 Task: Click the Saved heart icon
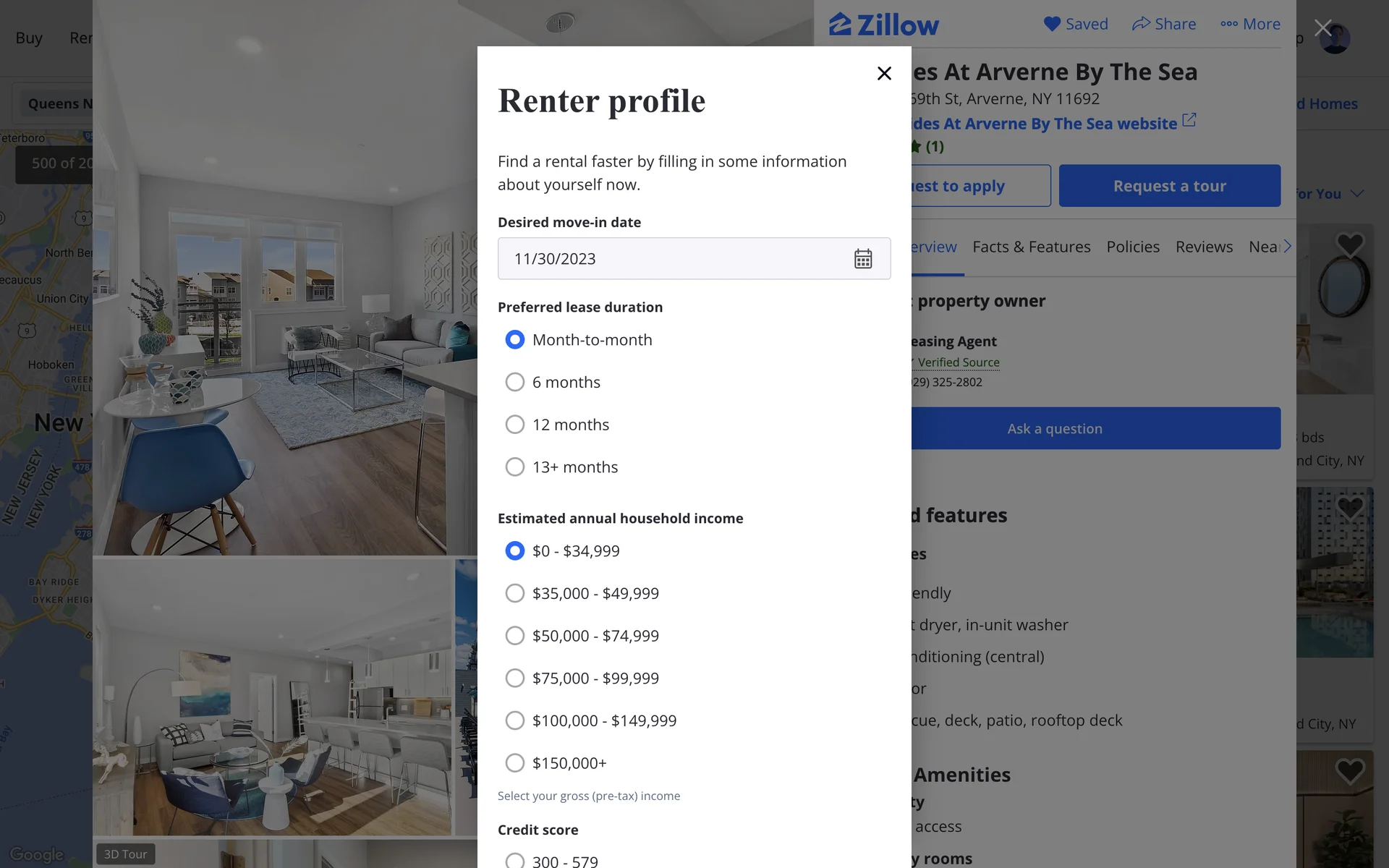pos(1052,24)
